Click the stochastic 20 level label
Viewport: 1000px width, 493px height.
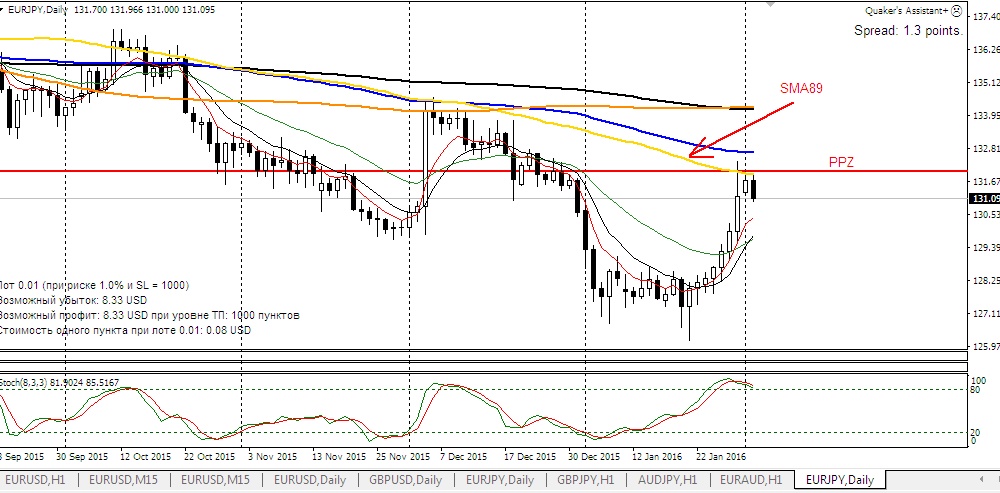975,432
